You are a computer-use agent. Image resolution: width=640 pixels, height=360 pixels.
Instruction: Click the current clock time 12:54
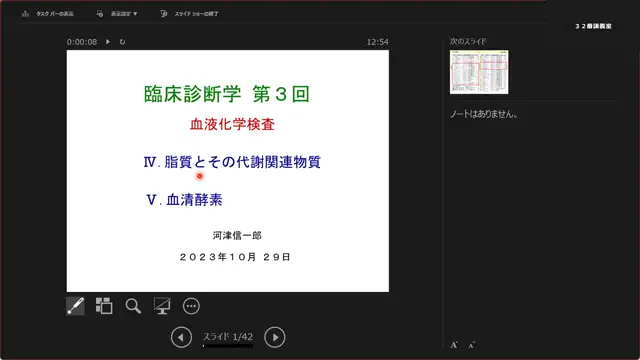(x=378, y=42)
